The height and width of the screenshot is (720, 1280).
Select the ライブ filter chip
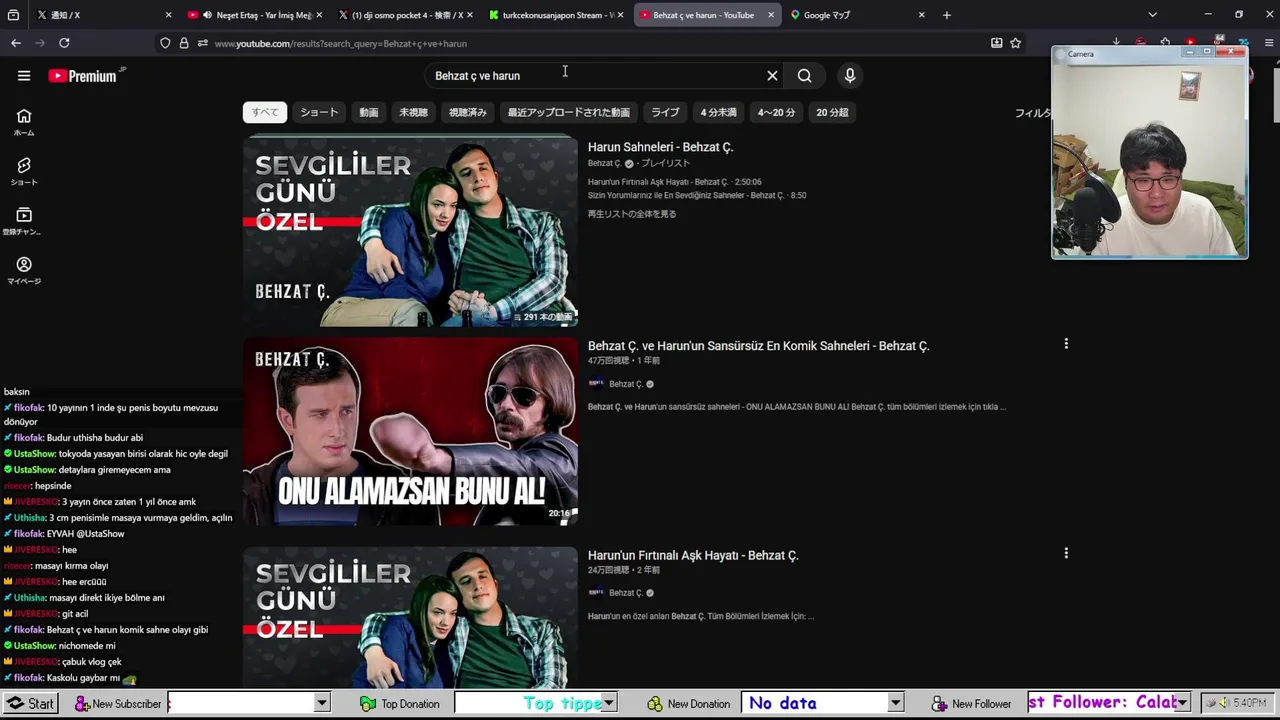click(665, 112)
